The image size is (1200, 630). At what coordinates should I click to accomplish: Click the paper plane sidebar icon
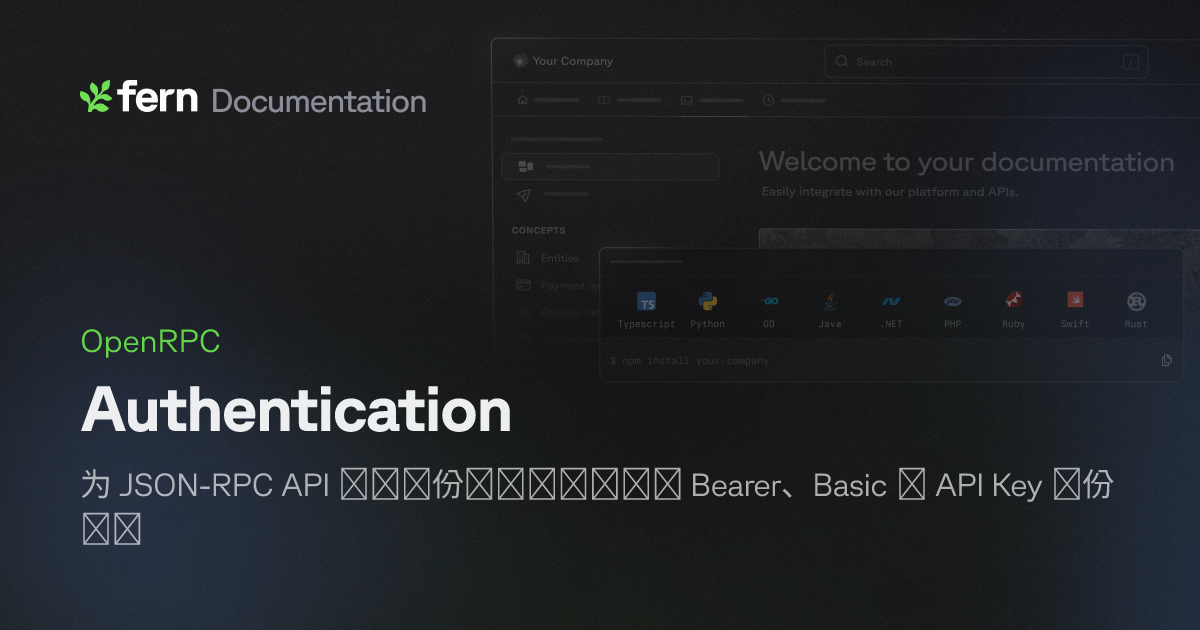point(524,194)
